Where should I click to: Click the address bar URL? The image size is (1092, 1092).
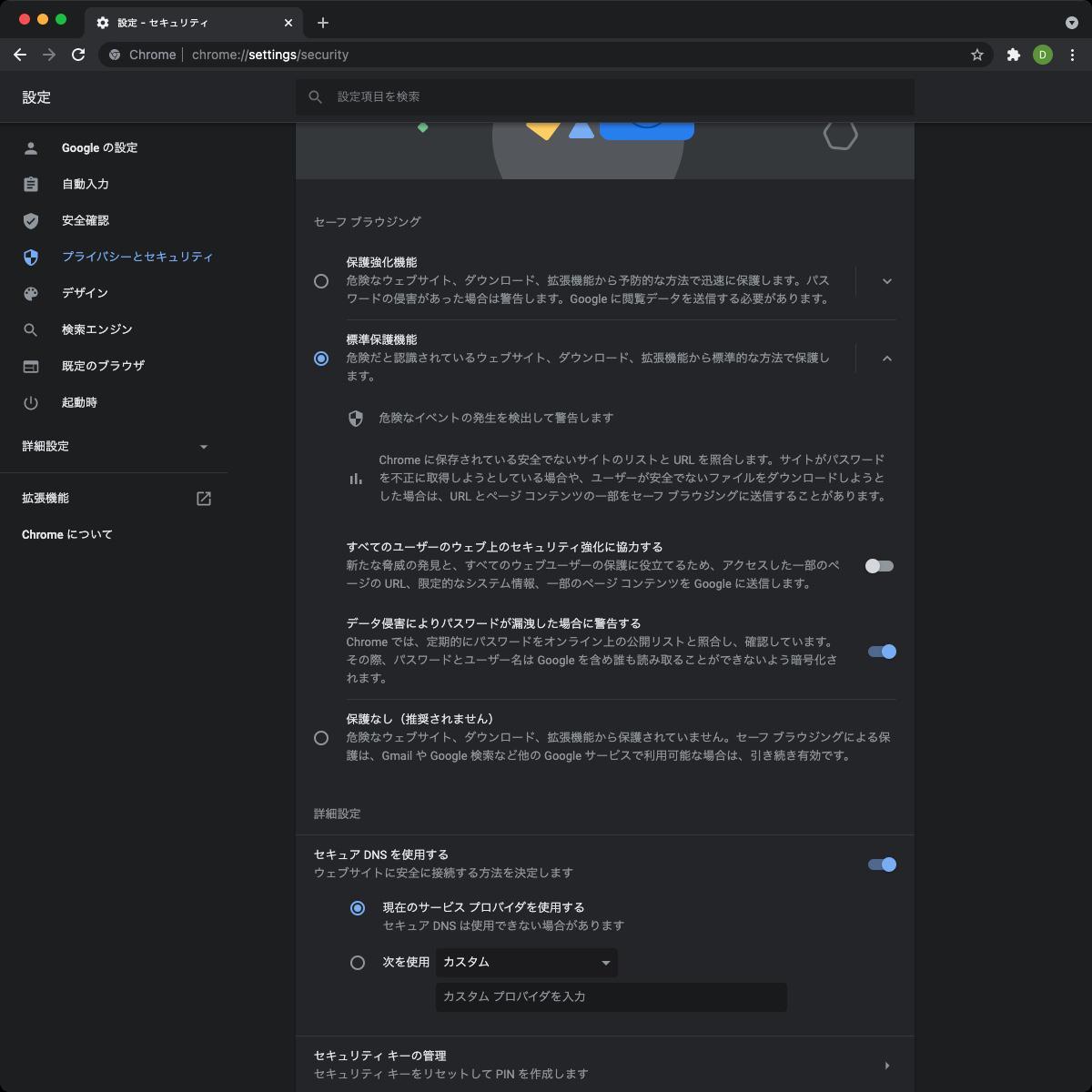point(270,55)
